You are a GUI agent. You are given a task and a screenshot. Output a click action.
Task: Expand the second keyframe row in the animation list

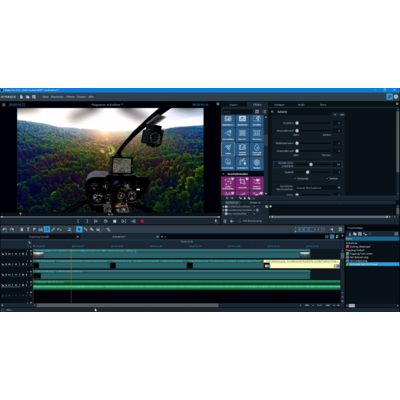[223, 210]
